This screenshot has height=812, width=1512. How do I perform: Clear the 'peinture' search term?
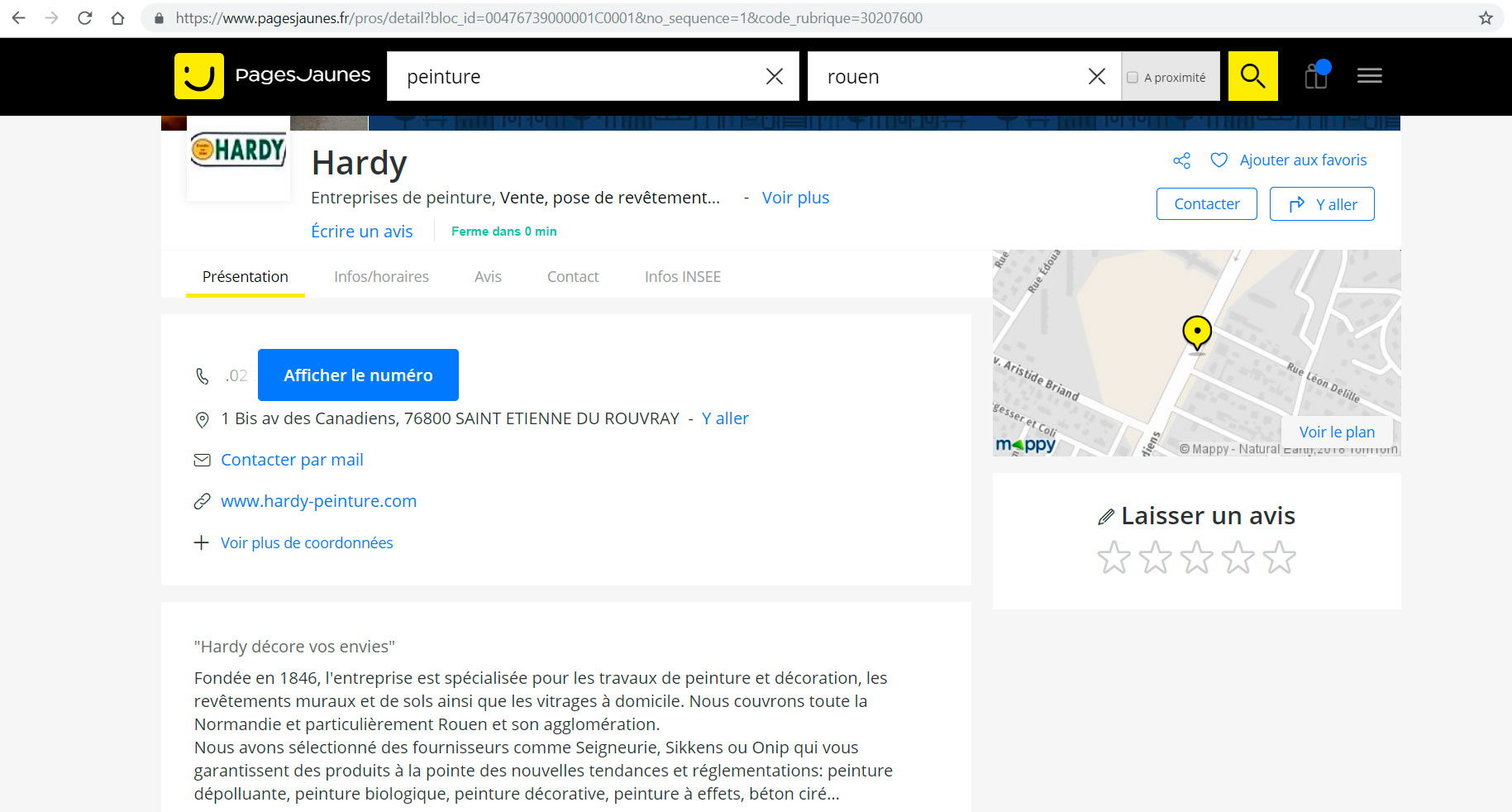(x=775, y=76)
